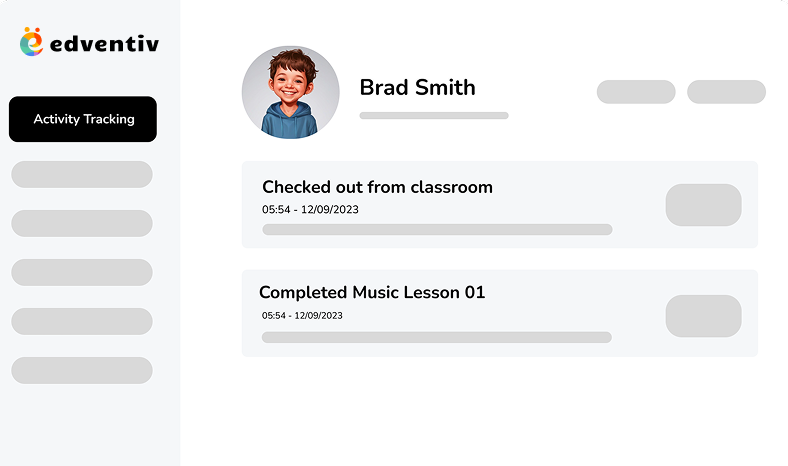Open the Activity Tracking menu item
The width and height of the screenshot is (788, 466).
tap(83, 119)
